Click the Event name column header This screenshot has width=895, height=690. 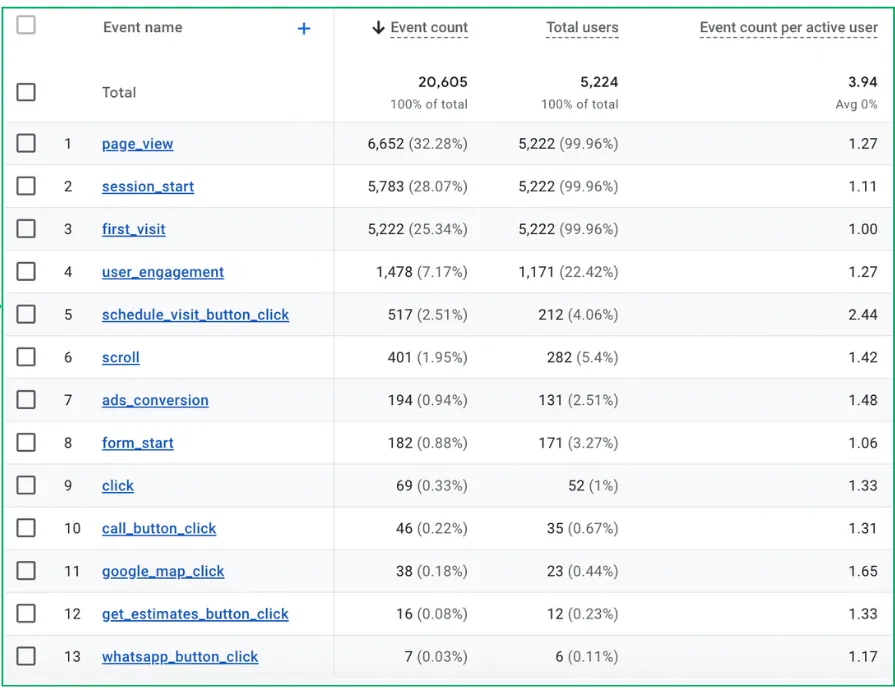[x=143, y=27]
